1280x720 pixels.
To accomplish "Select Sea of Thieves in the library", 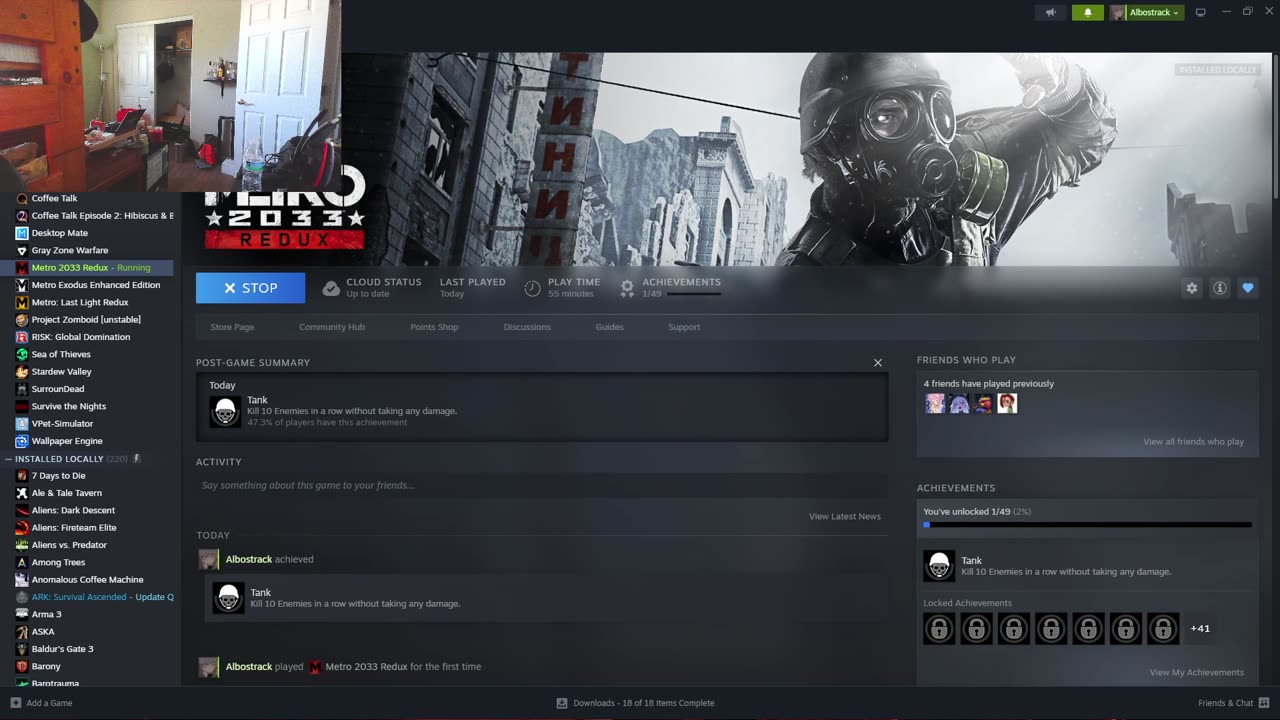I will pos(61,354).
